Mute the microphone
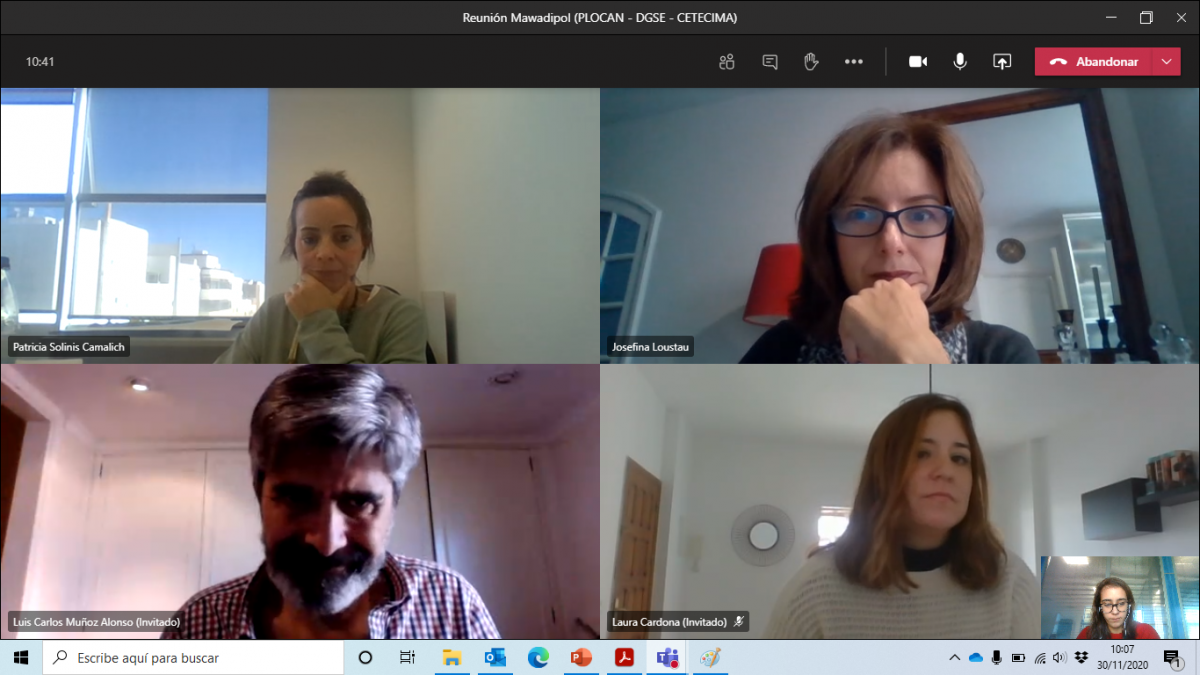The height and width of the screenshot is (675, 1200). click(960, 62)
